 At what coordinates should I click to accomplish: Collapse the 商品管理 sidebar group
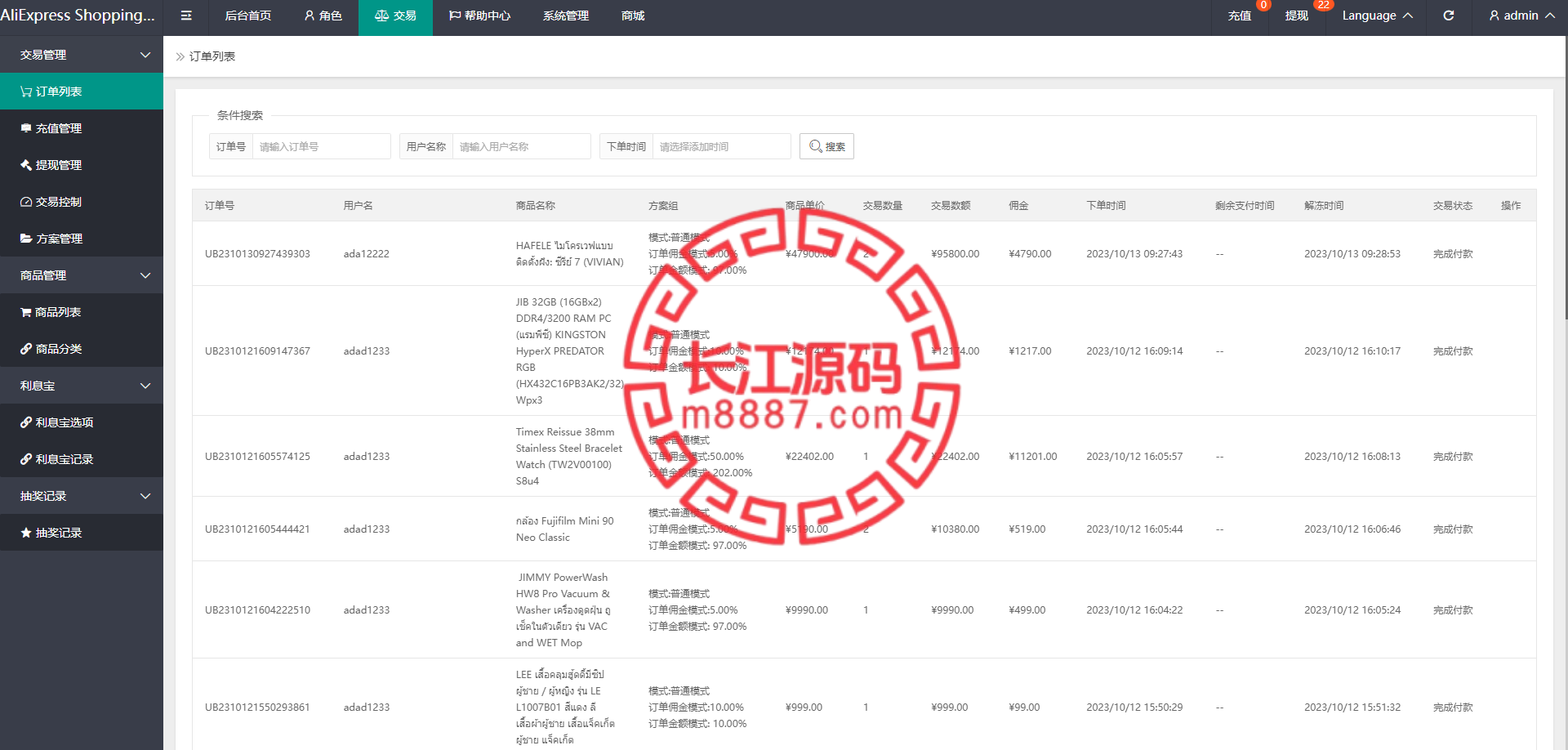[x=82, y=275]
